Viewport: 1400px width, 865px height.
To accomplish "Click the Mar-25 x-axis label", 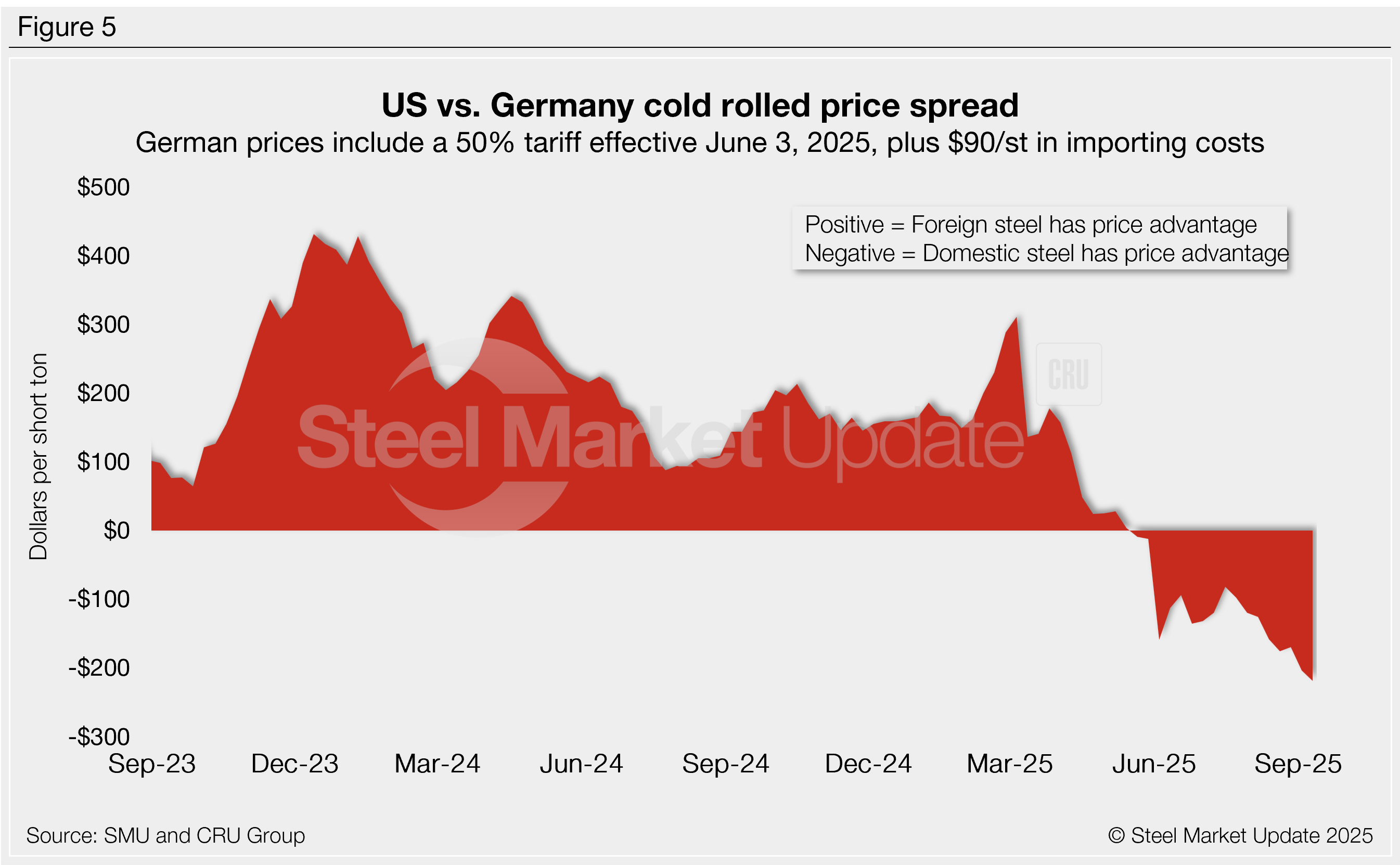I will pos(1009,764).
